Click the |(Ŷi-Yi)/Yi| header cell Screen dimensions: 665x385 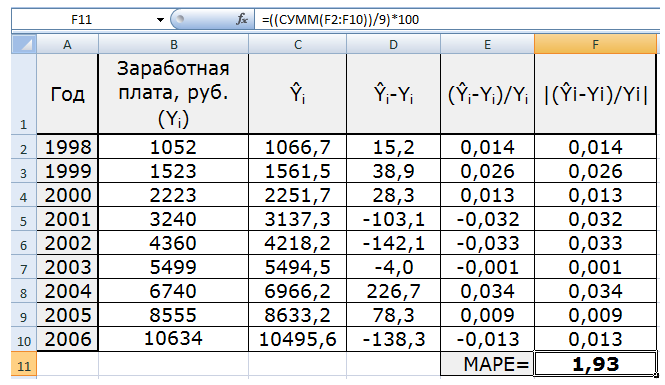click(595, 94)
